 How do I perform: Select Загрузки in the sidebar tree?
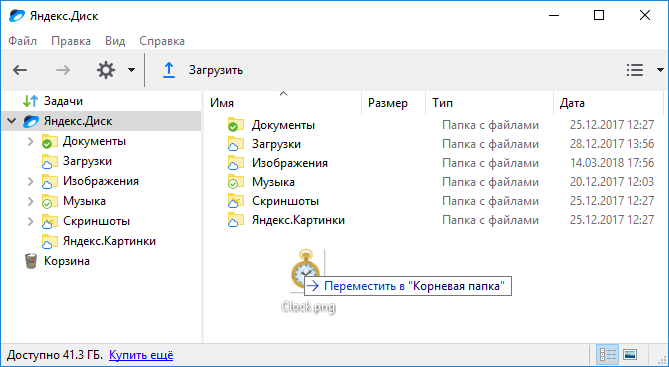click(x=87, y=161)
